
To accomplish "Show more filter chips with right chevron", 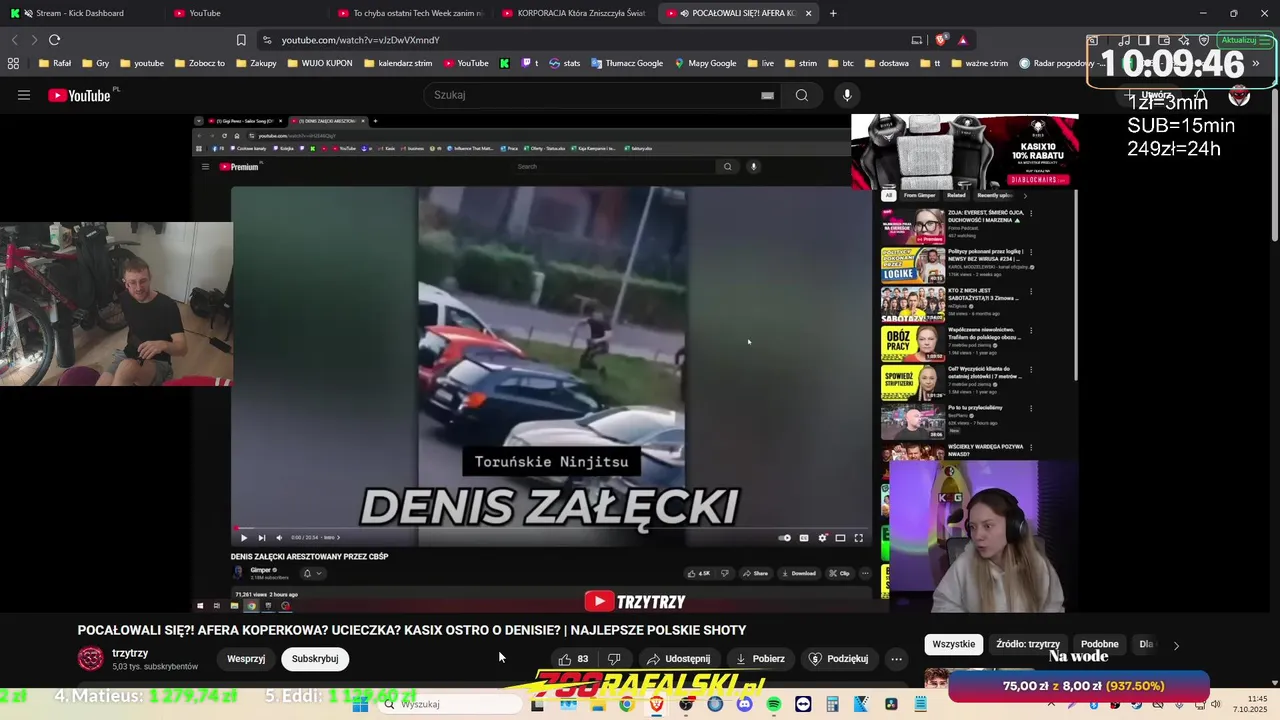I will [1176, 646].
